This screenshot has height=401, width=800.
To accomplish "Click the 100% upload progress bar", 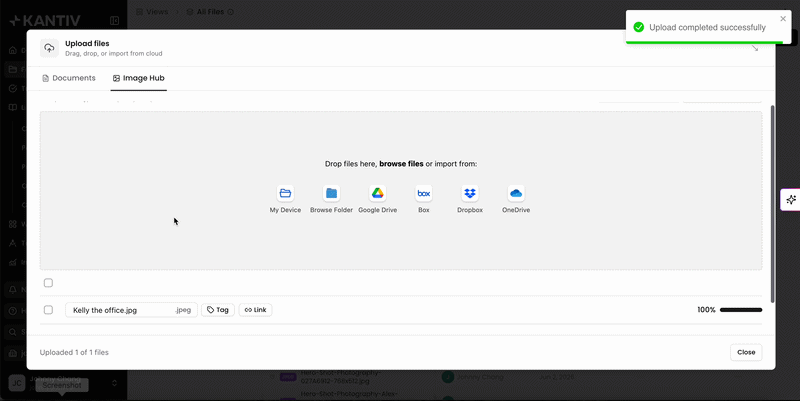I will (741, 310).
